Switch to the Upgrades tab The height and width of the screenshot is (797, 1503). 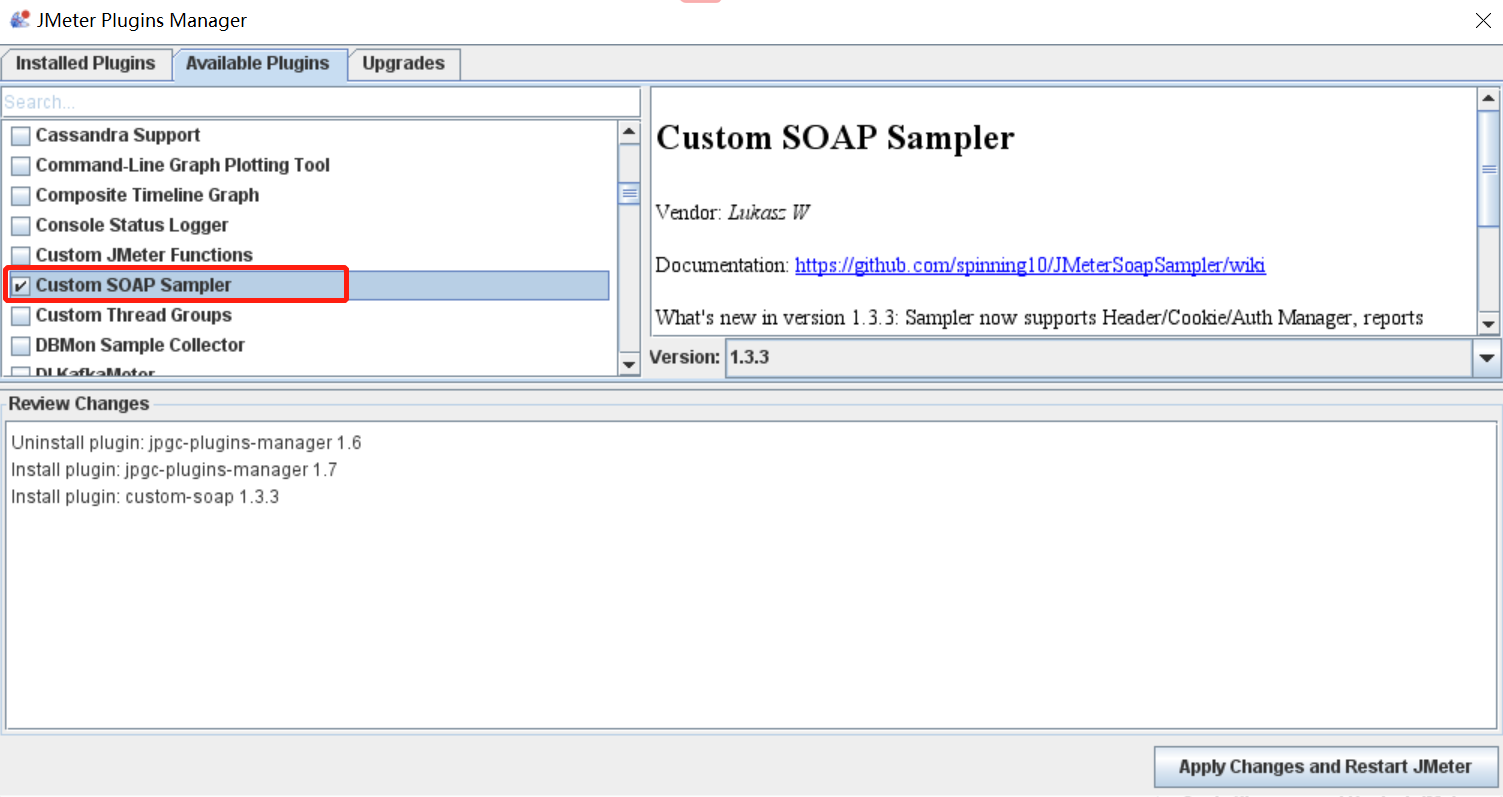[403, 64]
